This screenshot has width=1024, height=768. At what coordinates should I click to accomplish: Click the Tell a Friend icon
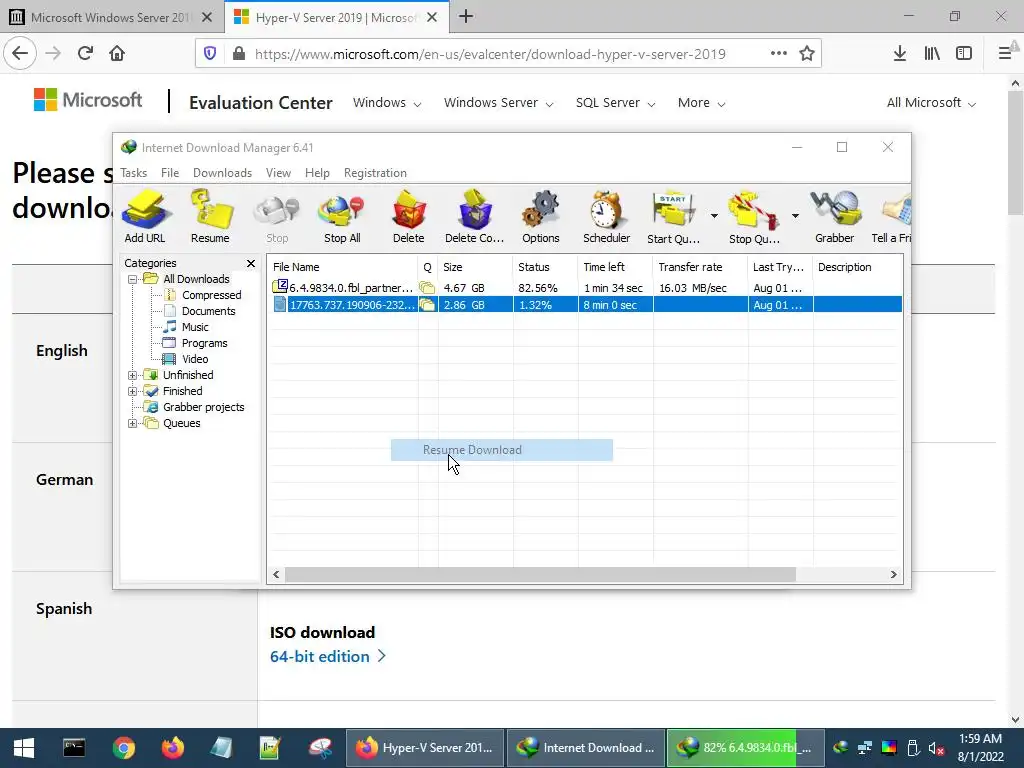892,217
